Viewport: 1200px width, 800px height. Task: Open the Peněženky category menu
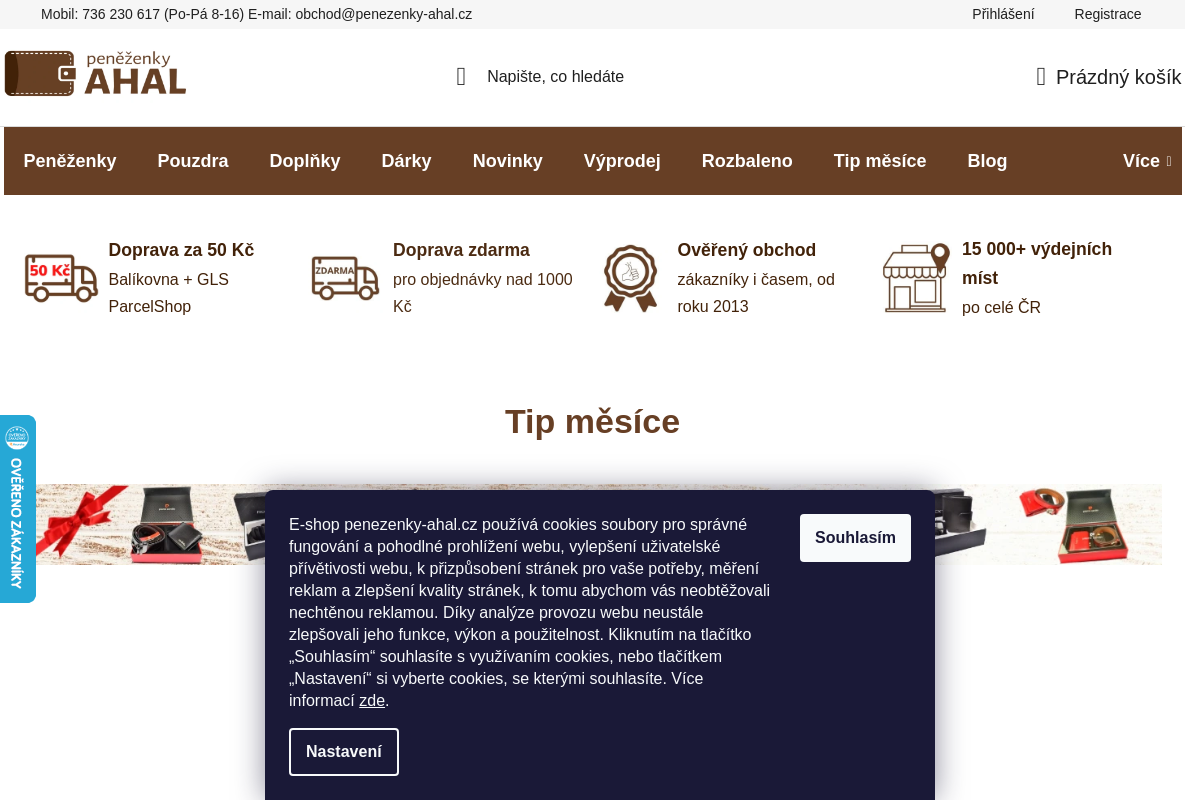coord(70,161)
